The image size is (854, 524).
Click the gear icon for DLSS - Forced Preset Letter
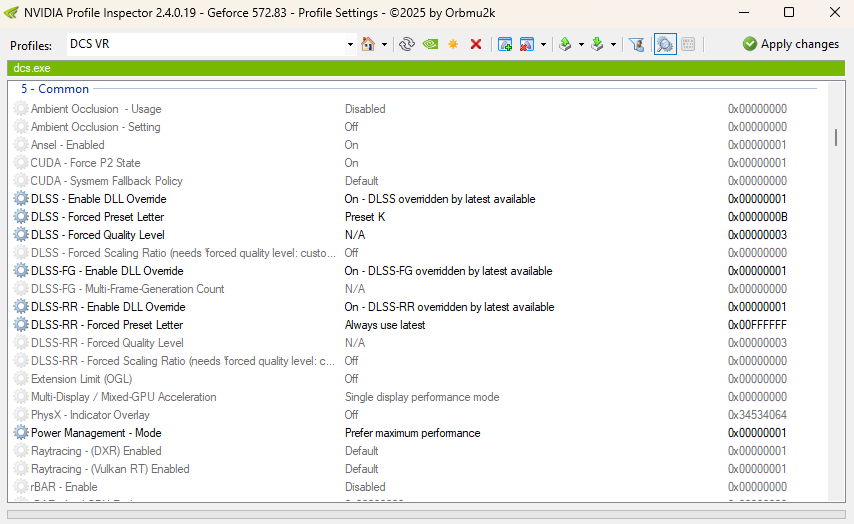(21, 217)
